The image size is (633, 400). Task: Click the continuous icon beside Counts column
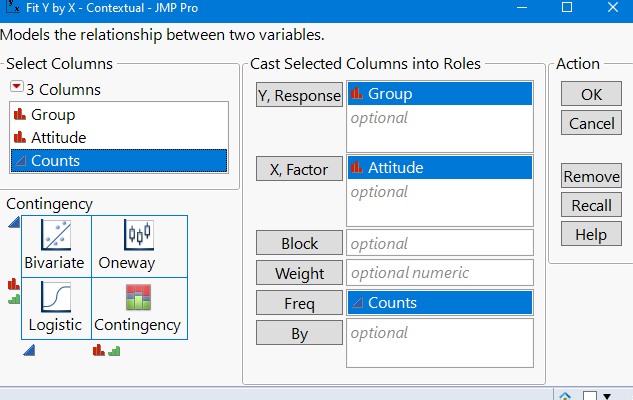coord(20,161)
